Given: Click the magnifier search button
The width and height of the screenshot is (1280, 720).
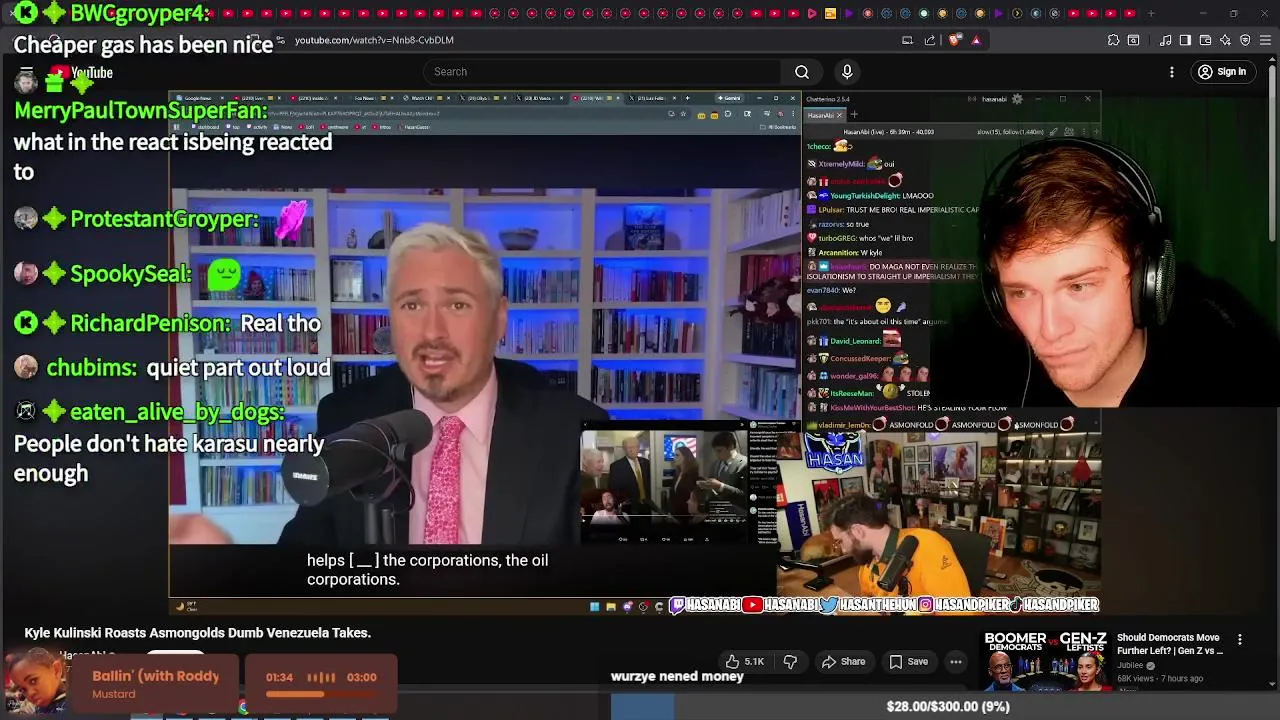Looking at the screenshot, I should click(x=802, y=72).
